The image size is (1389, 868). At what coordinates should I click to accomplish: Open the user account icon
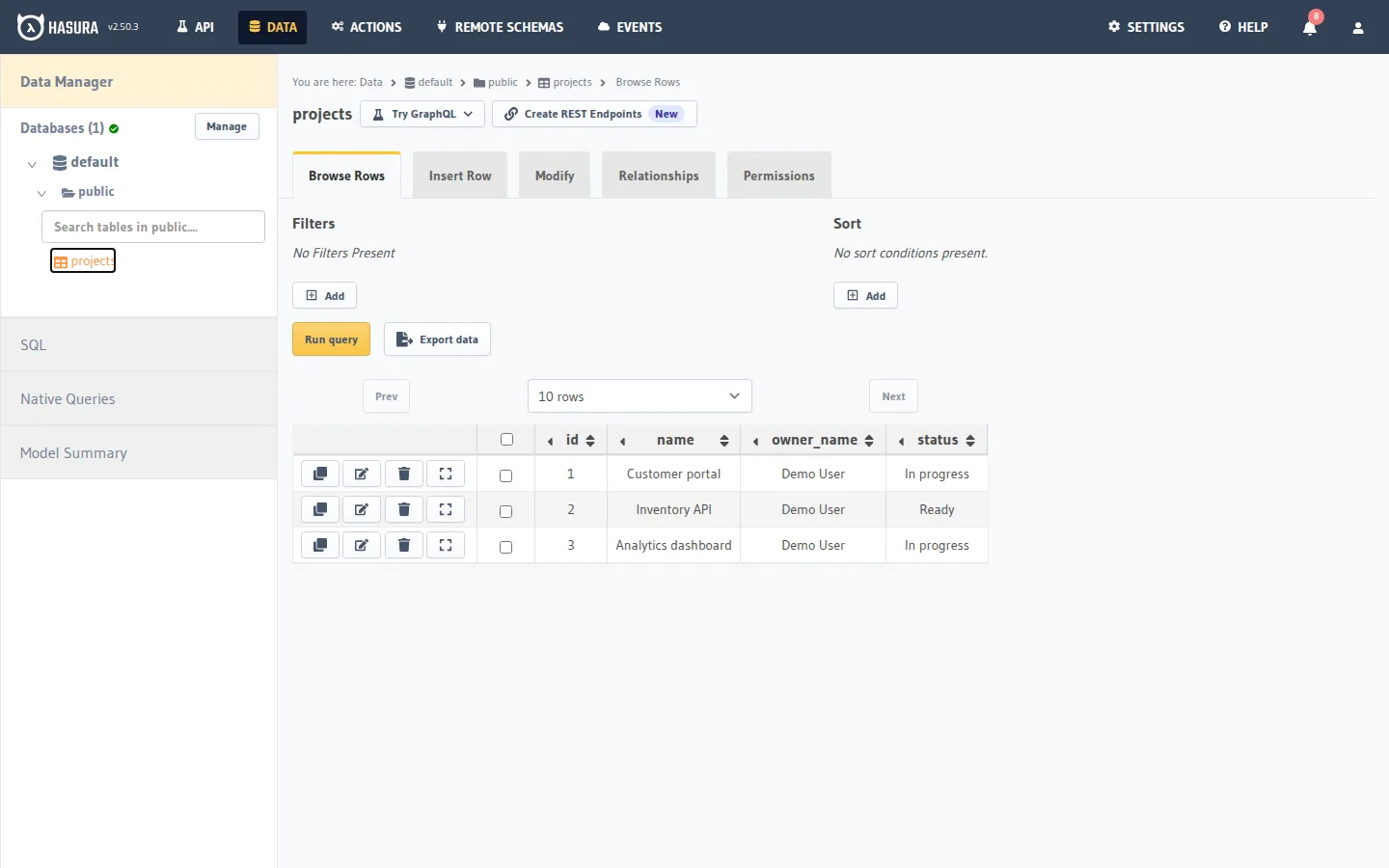1358,28
